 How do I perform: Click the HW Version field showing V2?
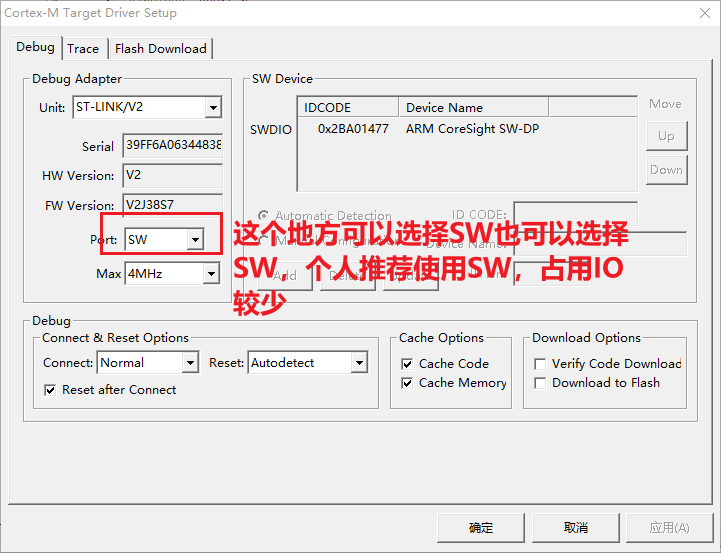(x=172, y=175)
